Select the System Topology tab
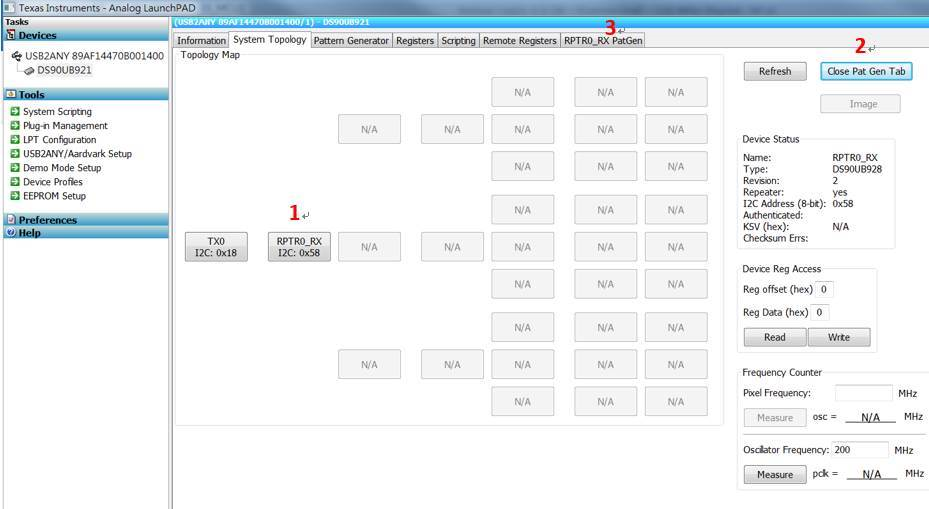 270,39
